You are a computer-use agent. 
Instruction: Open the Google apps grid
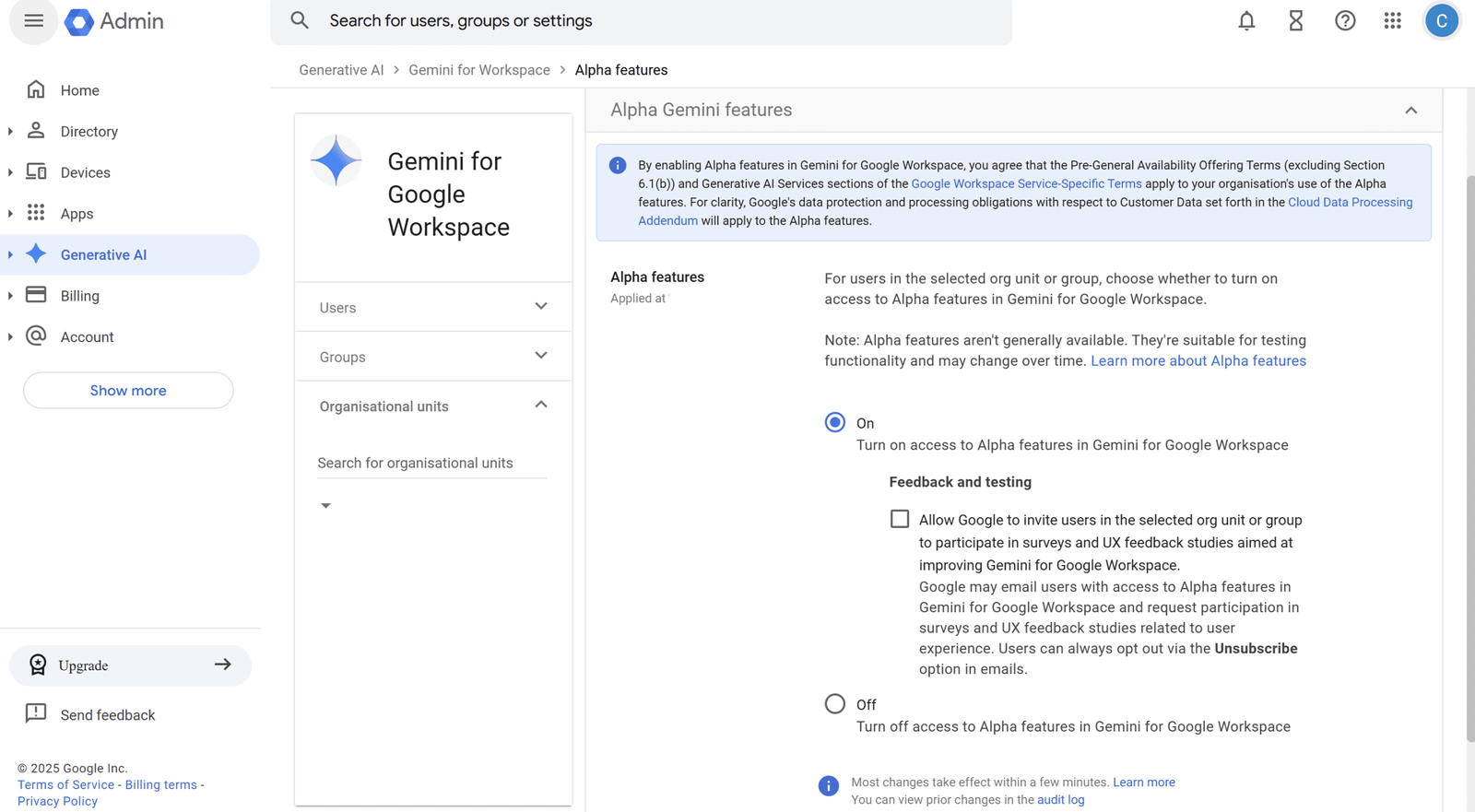pos(1393,20)
